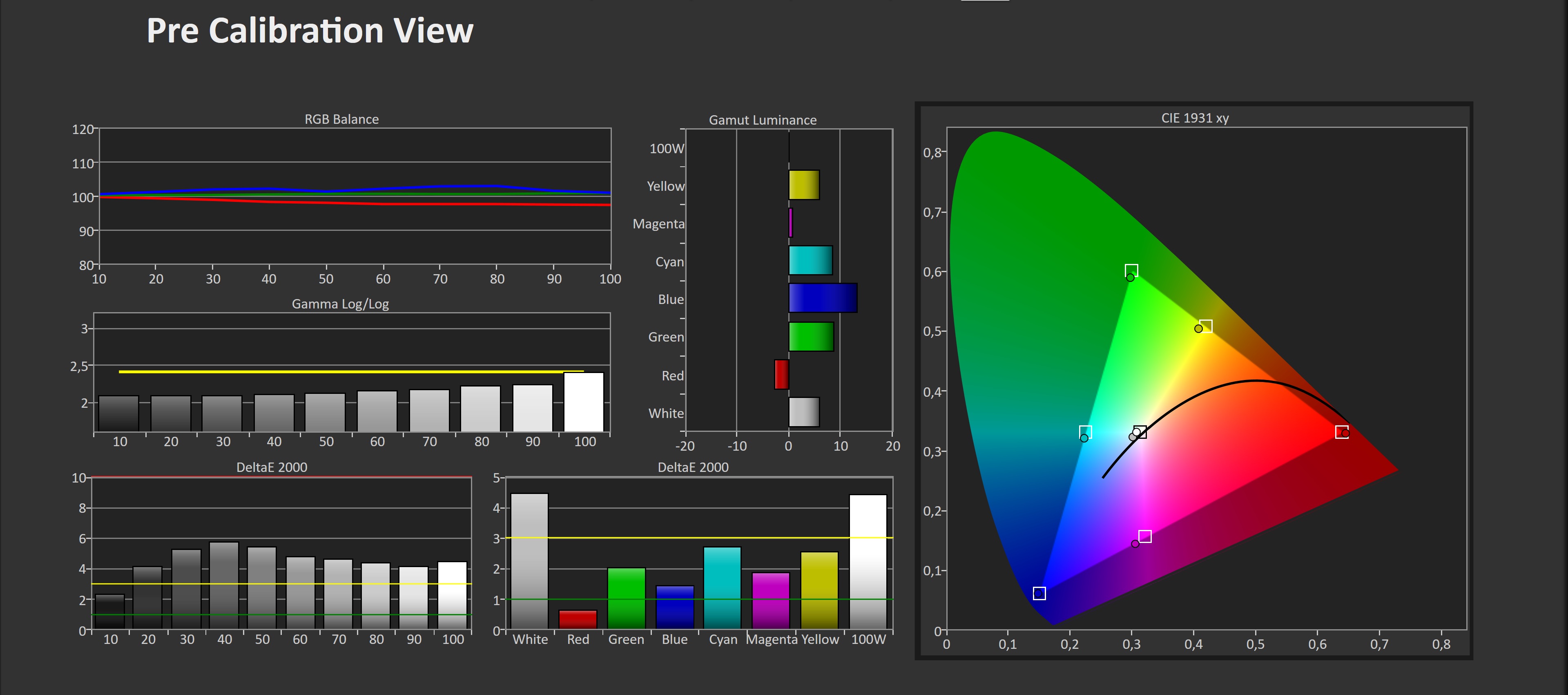1568x695 pixels.
Task: Click the Blue bar in Gamut Luminance
Action: pos(822,298)
